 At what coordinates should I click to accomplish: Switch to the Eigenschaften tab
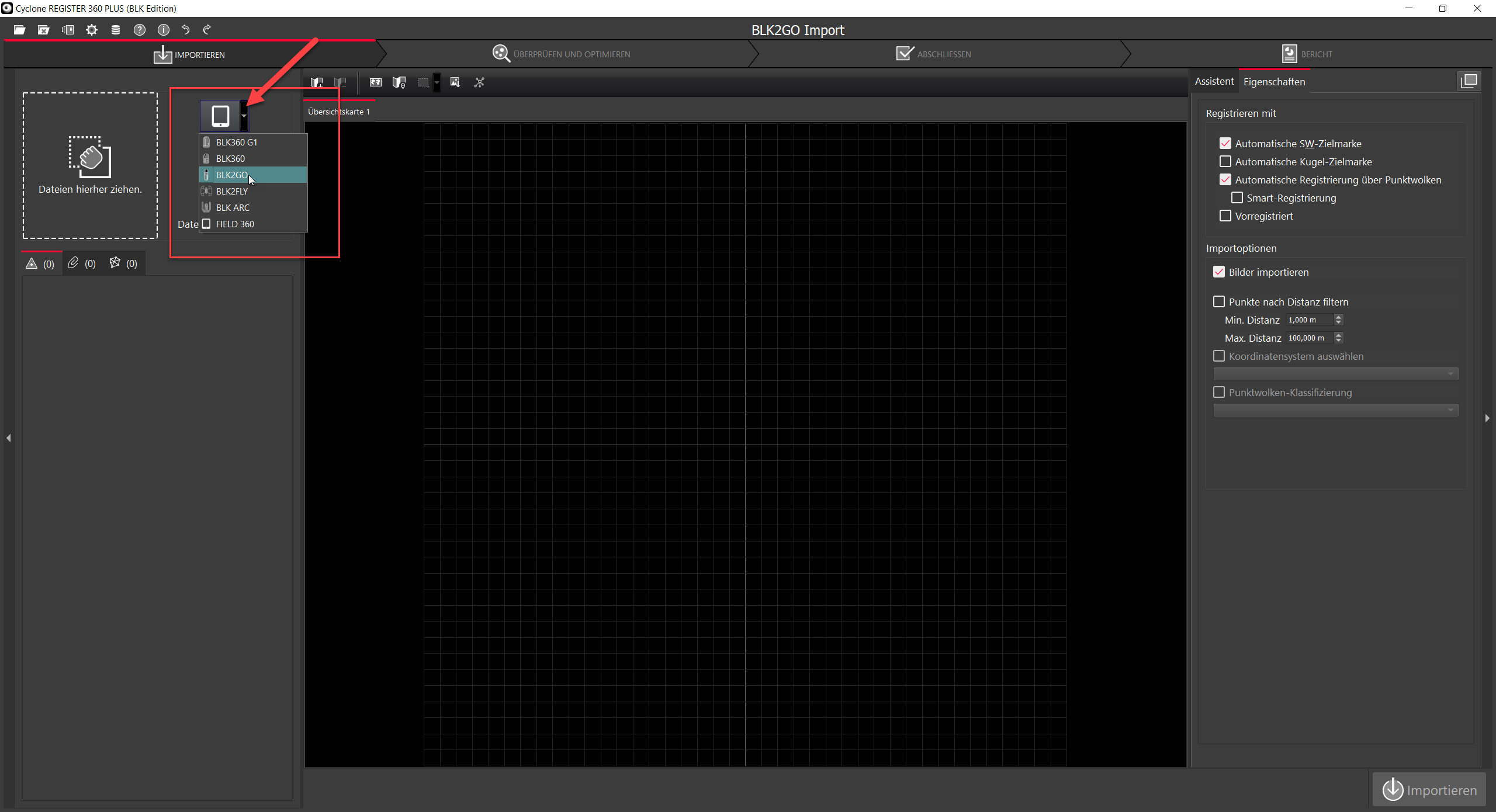(1274, 82)
